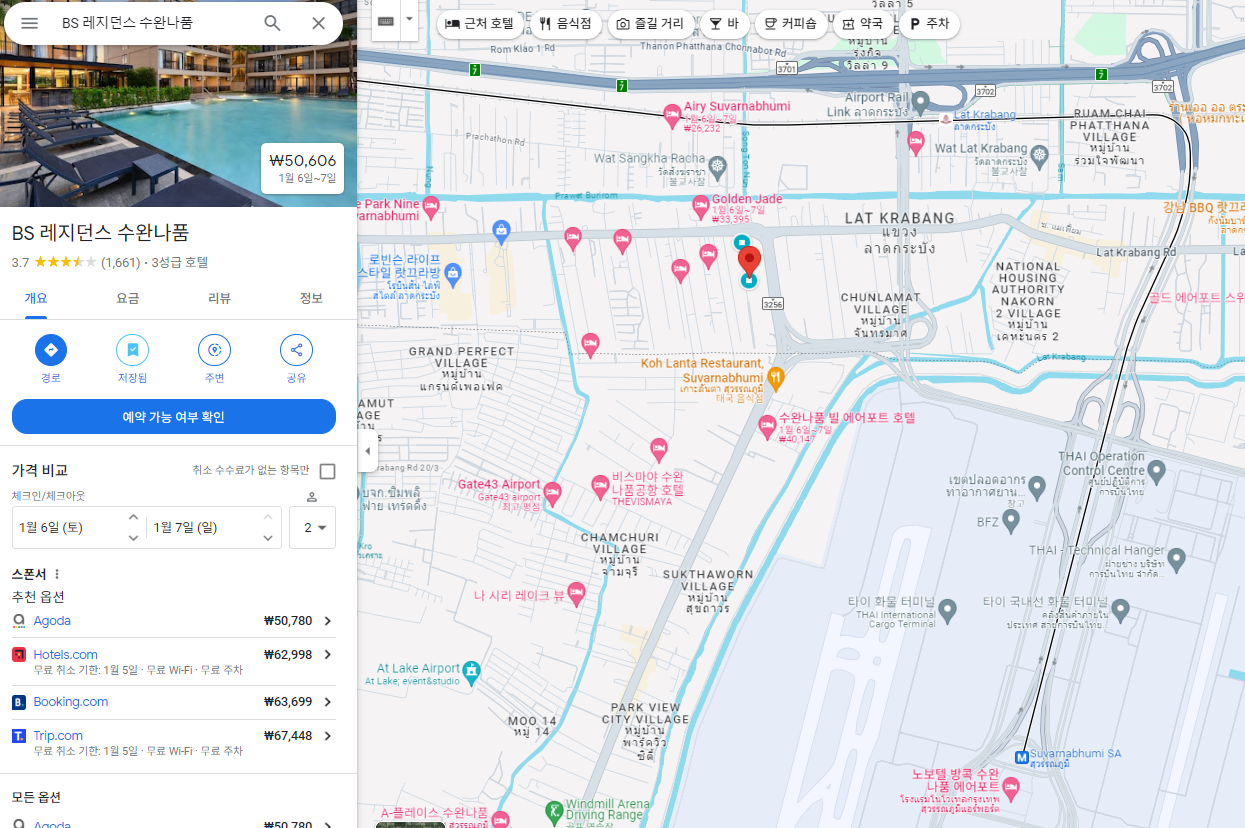Screen dimensions: 1245x828
Task: Switch to the 리뷰 tab
Action: (x=220, y=298)
